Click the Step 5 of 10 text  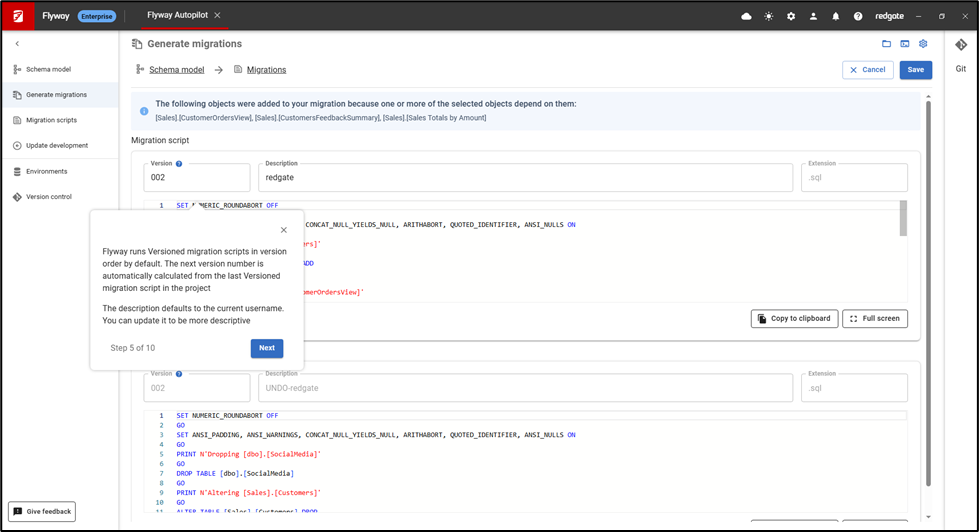click(x=133, y=348)
